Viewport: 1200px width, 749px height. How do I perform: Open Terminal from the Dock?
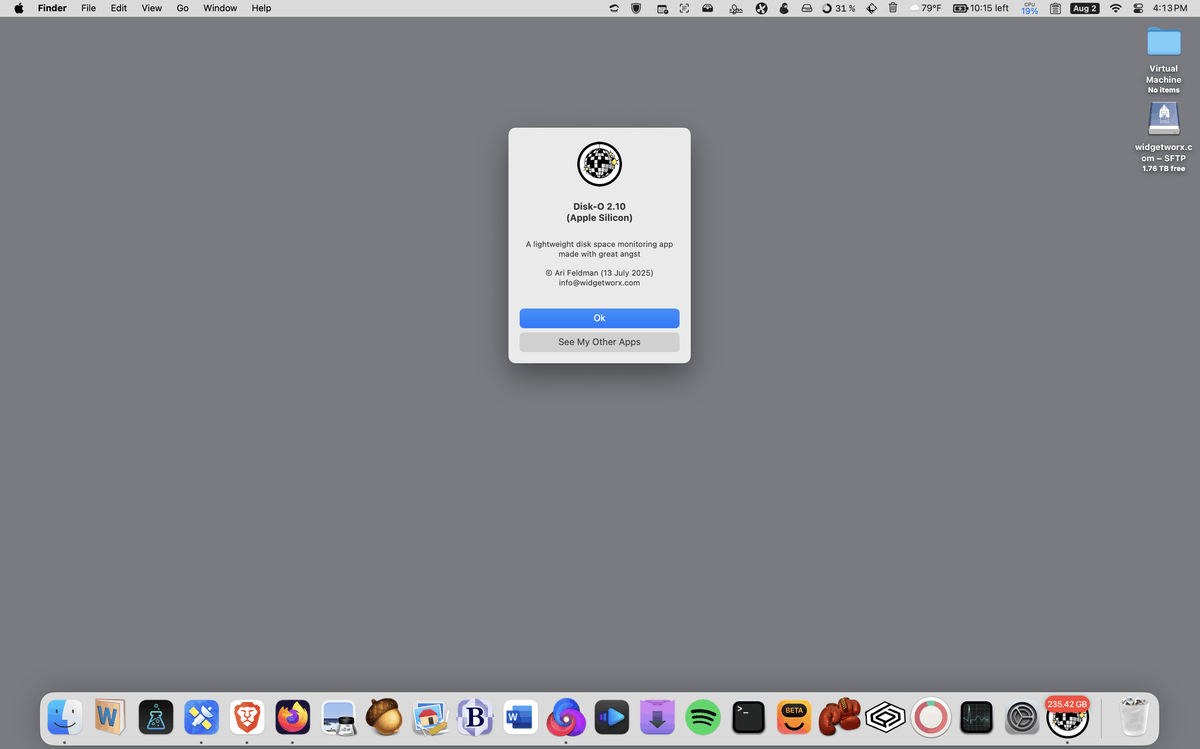point(748,717)
